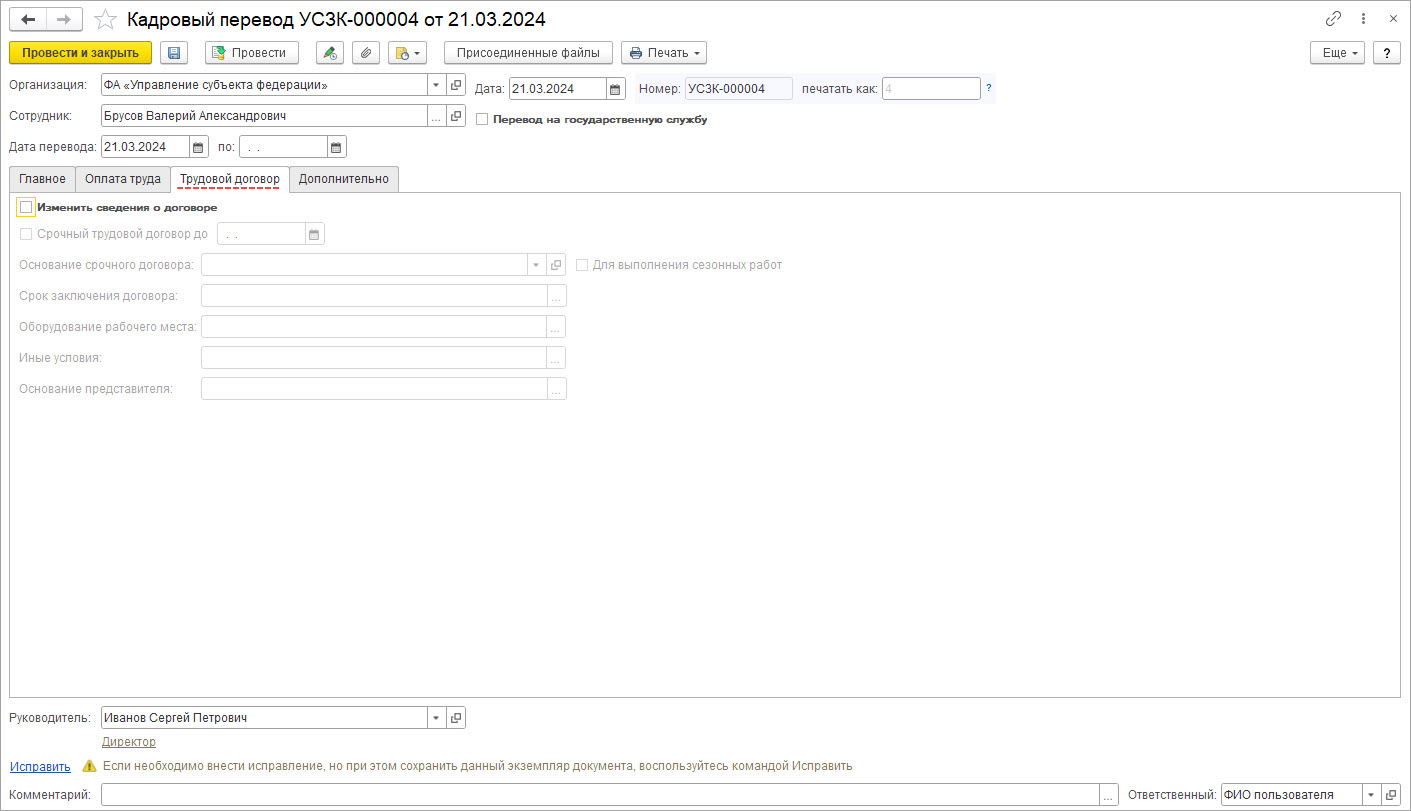Viewport: 1411px width, 811px height.
Task: Expand the Руководитель dropdown list
Action: (436, 718)
